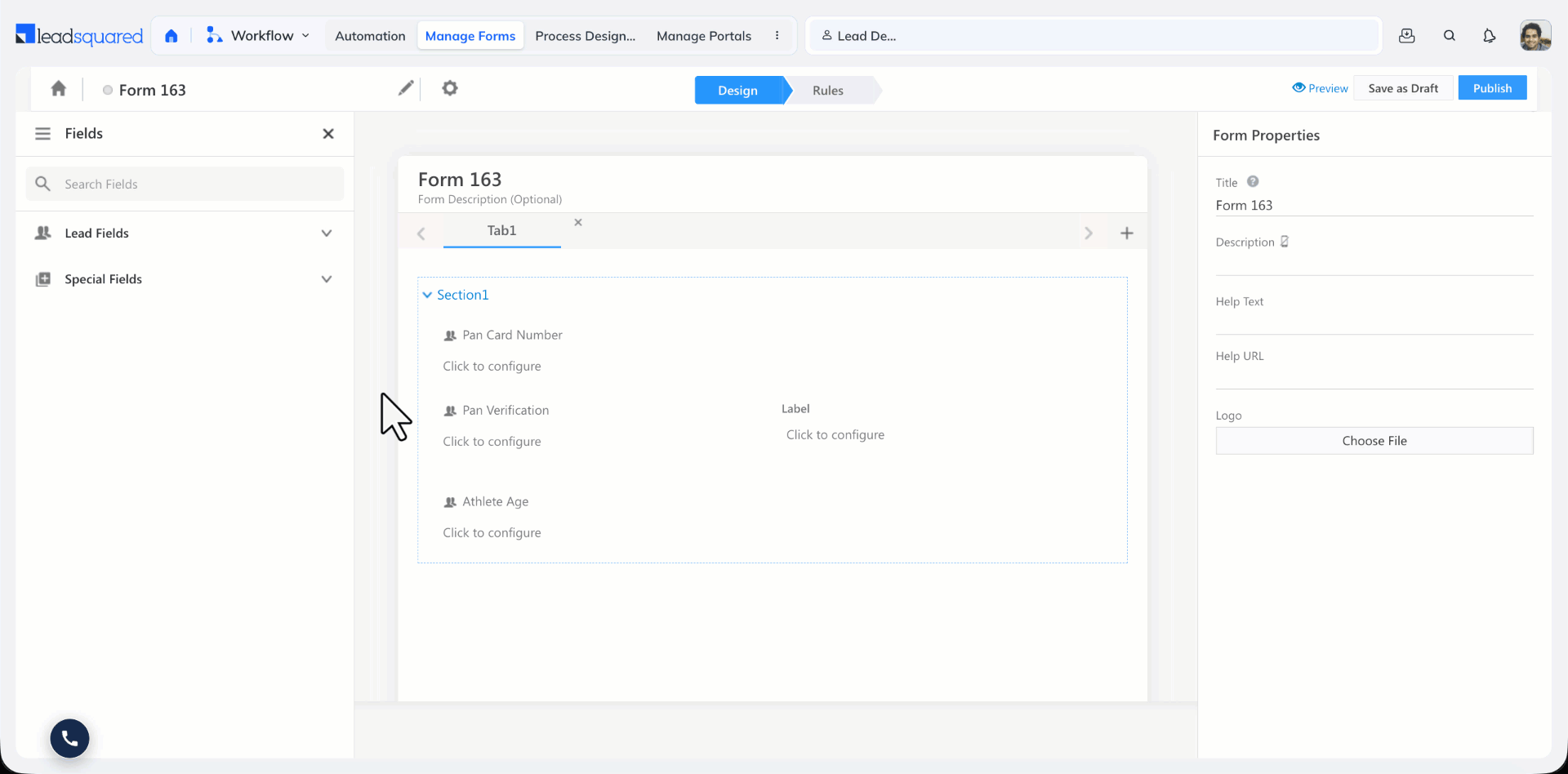This screenshot has height=774, width=1568.
Task: Edit form name with pencil icon
Action: click(406, 88)
